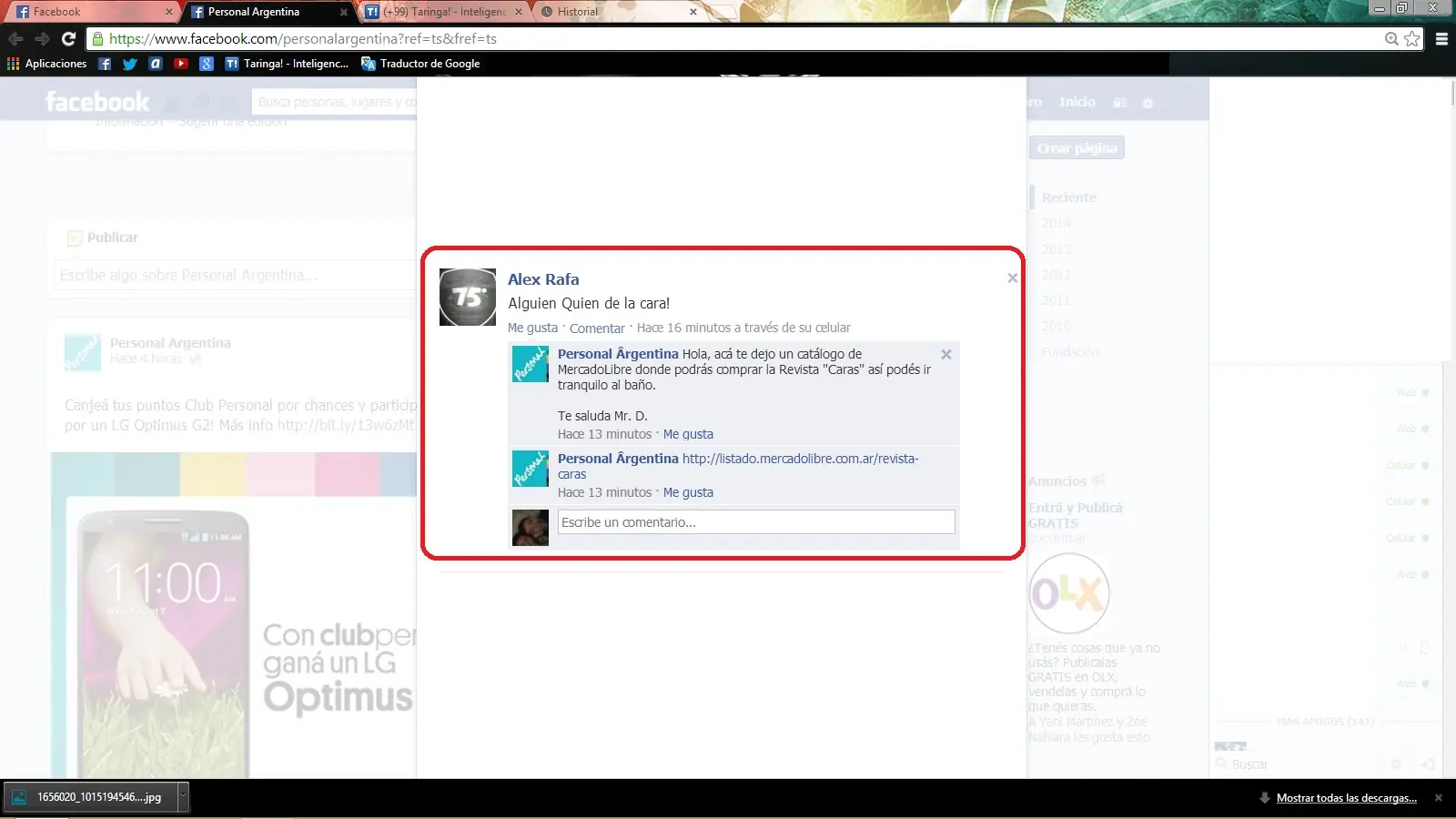Click Personal Argentina avatar on first comment
The height and width of the screenshot is (819, 1456).
pos(531,364)
